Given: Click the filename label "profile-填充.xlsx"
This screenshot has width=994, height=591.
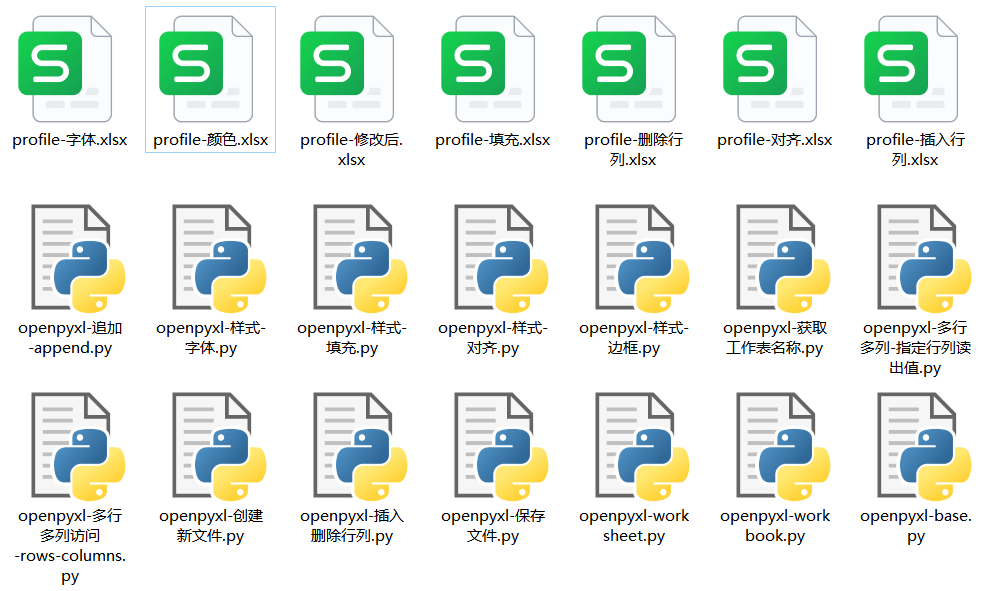Looking at the screenshot, I should pos(493,140).
